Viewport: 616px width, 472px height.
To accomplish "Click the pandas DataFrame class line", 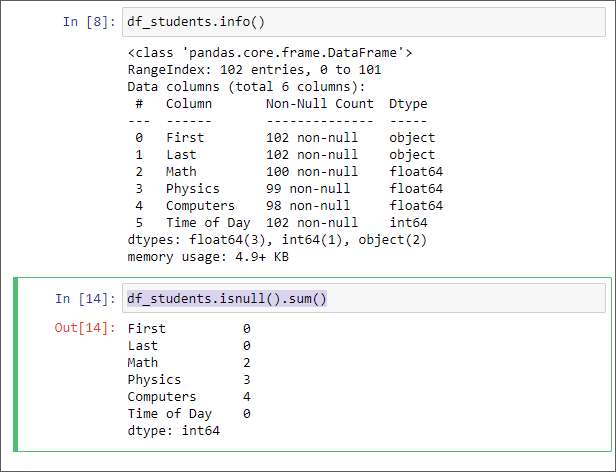I will pyautogui.click(x=270, y=52).
